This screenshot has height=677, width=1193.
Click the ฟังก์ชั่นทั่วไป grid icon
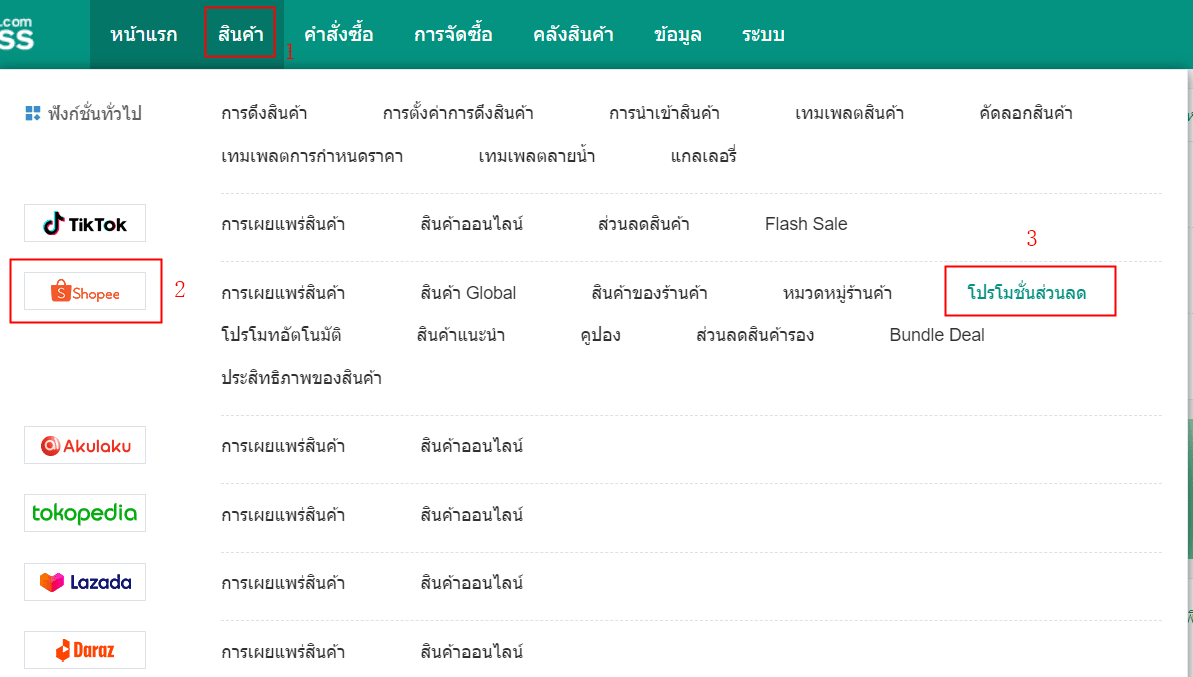click(33, 113)
